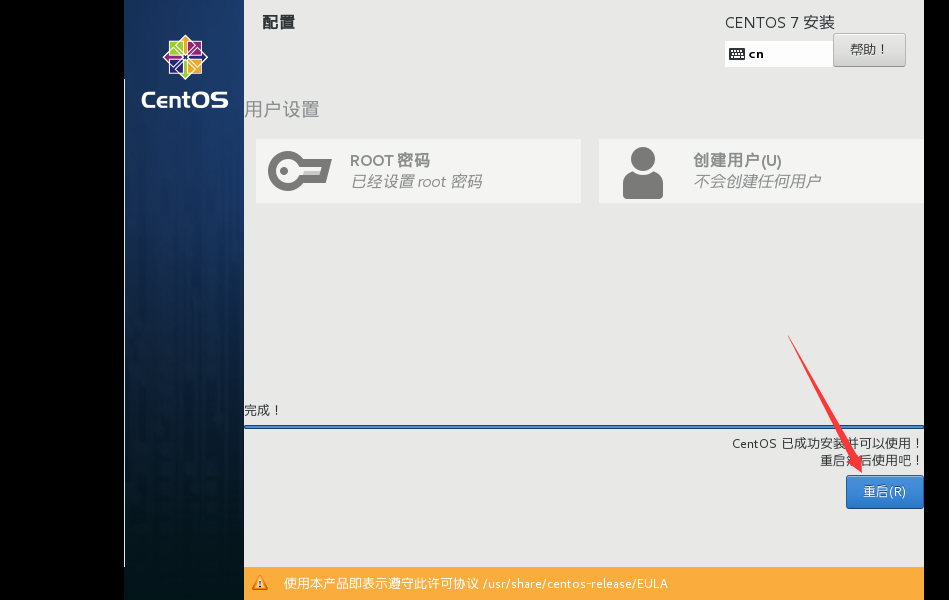Click the warning triangle icon in EULA bar

point(260,583)
